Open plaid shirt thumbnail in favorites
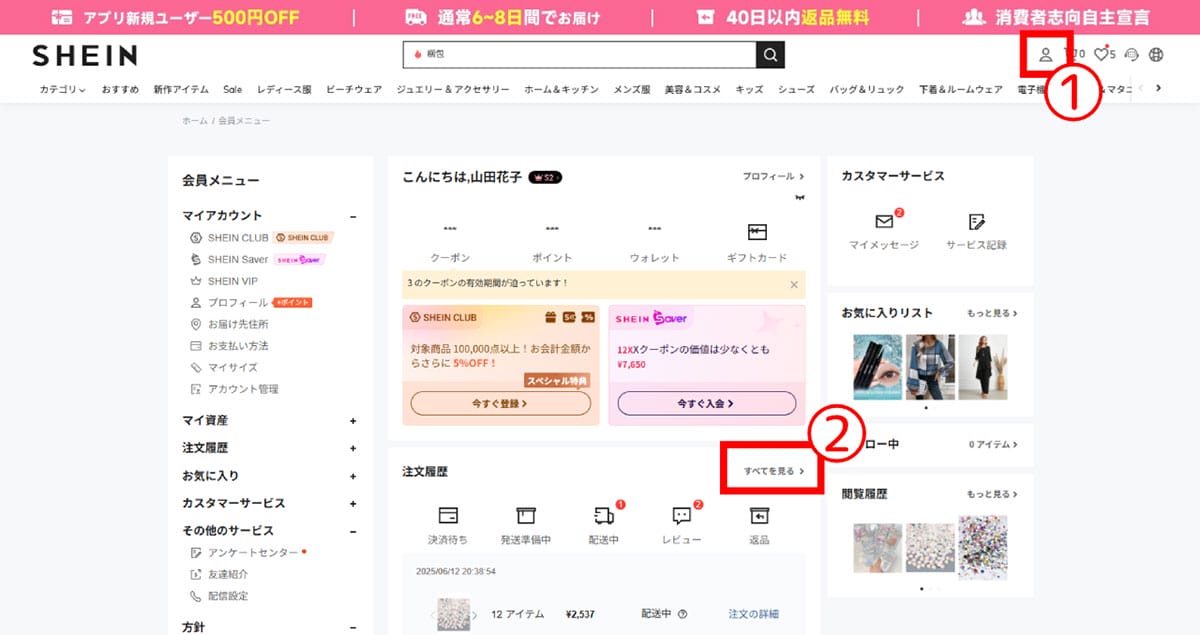 930,367
